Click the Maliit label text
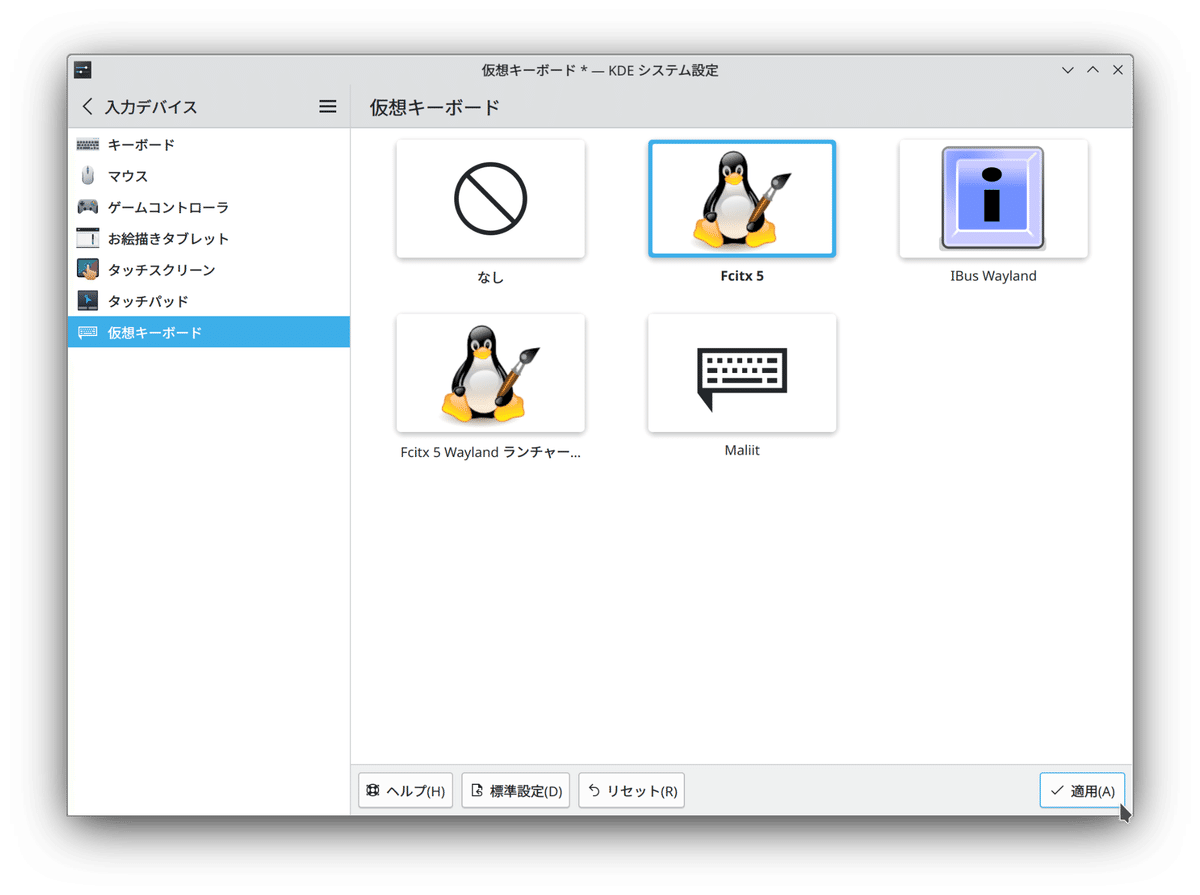This screenshot has height=895, width=1200. coord(742,451)
